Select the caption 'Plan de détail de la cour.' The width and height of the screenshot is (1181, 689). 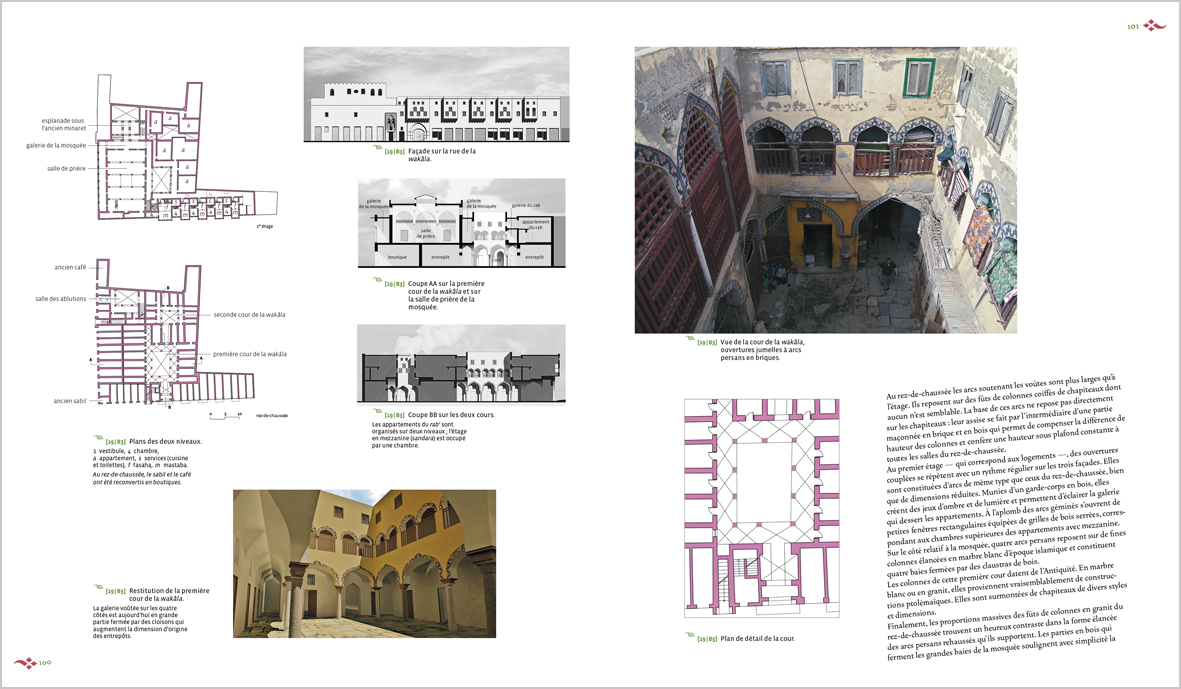(758, 639)
